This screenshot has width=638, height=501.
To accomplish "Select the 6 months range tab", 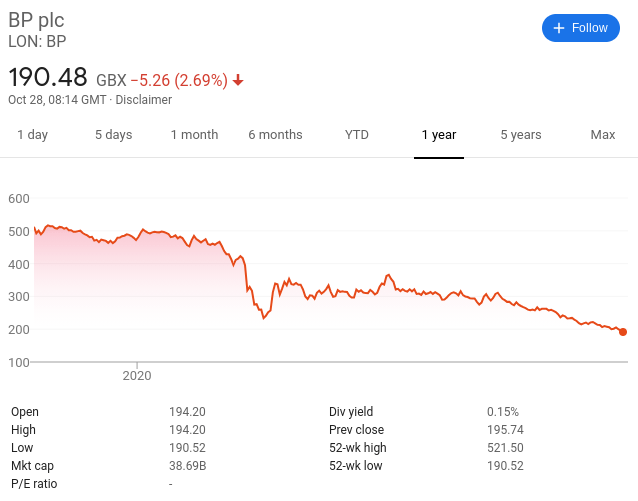I will [275, 135].
